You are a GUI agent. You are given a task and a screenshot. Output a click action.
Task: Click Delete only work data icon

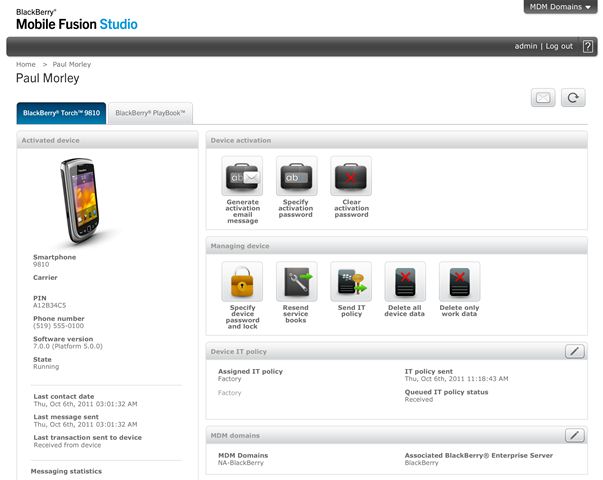(460, 282)
